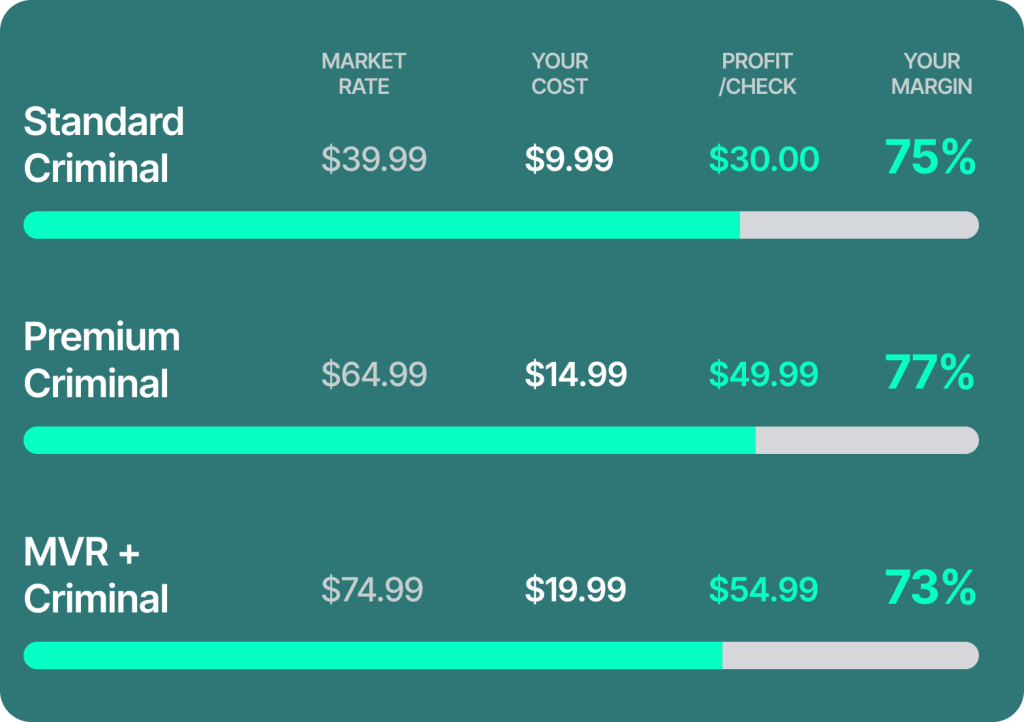Click the Standard Criminal margin progress bar
The width and height of the screenshot is (1024, 722).
click(500, 225)
